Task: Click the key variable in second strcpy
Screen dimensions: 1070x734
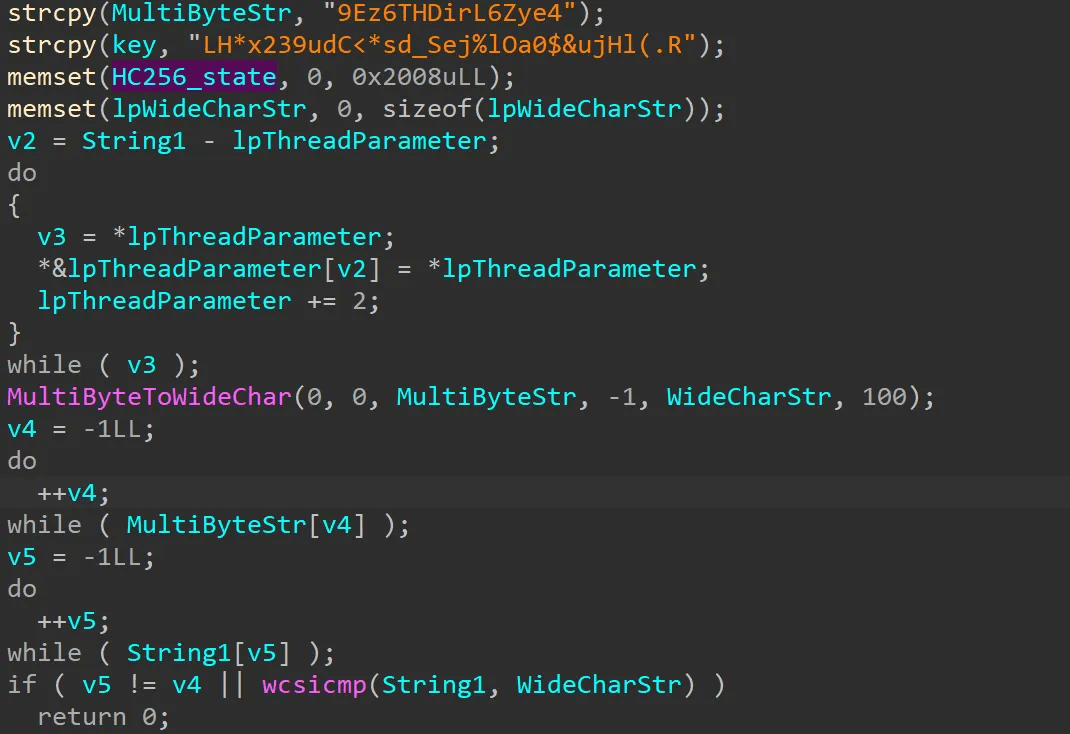Action: pyautogui.click(x=134, y=45)
